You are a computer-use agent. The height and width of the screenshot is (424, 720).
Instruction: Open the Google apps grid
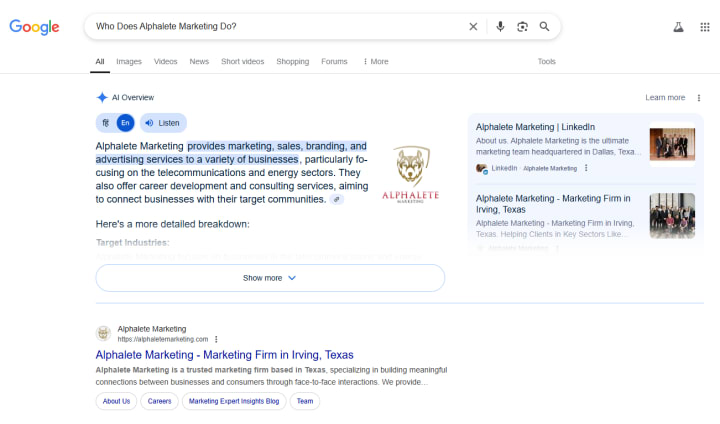tap(705, 27)
